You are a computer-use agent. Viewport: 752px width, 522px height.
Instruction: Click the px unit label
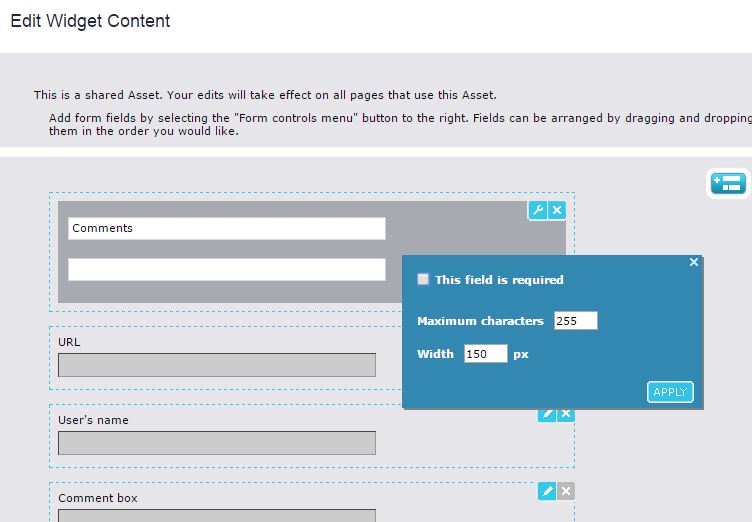tap(521, 355)
